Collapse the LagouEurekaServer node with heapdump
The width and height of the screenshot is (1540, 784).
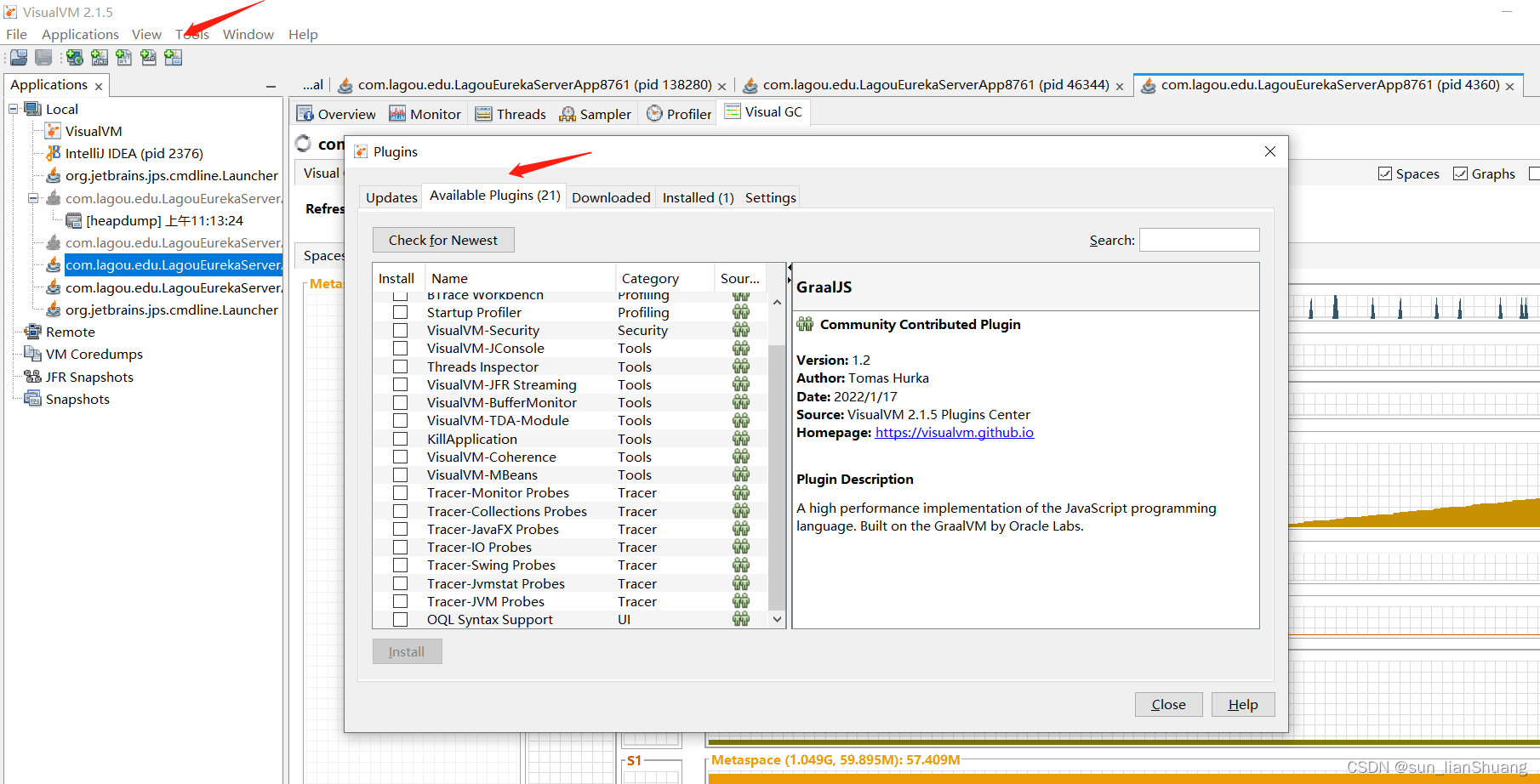coord(33,198)
